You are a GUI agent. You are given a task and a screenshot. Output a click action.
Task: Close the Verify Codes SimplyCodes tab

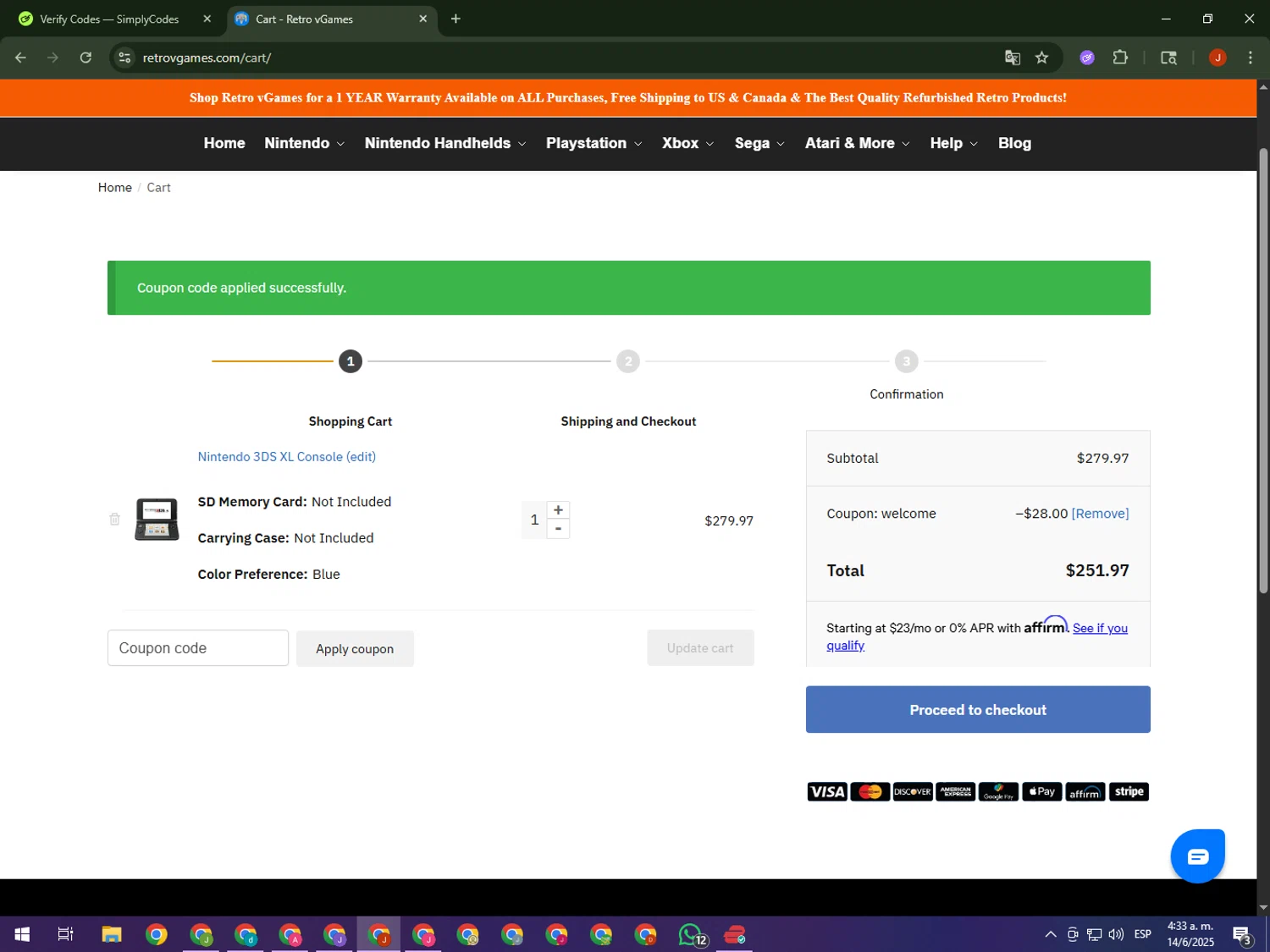pos(207,19)
